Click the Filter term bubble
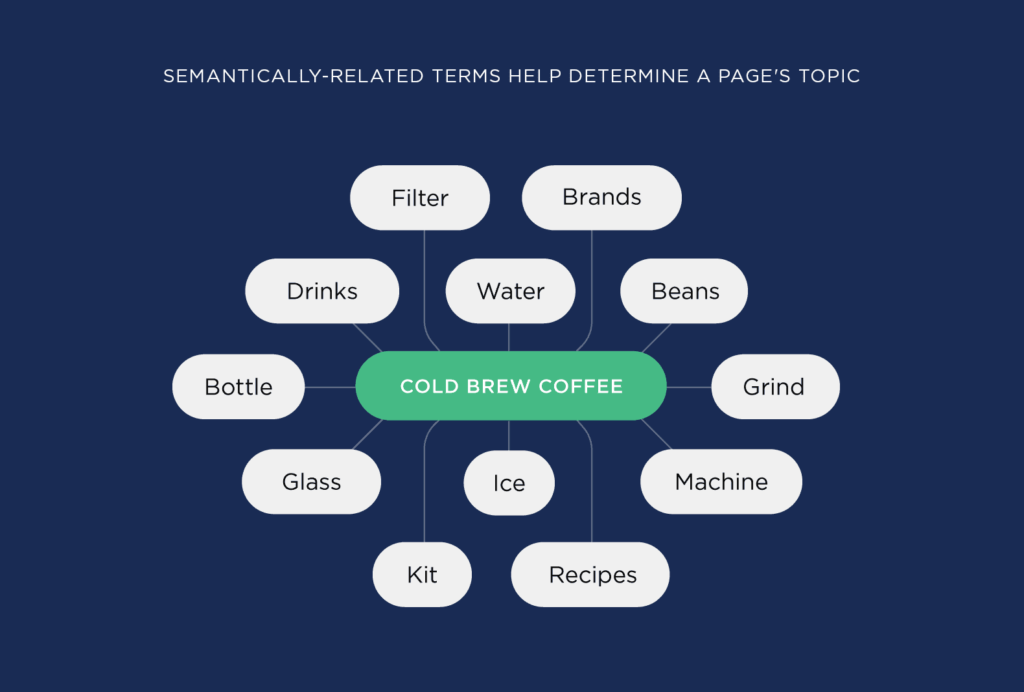 coord(420,198)
